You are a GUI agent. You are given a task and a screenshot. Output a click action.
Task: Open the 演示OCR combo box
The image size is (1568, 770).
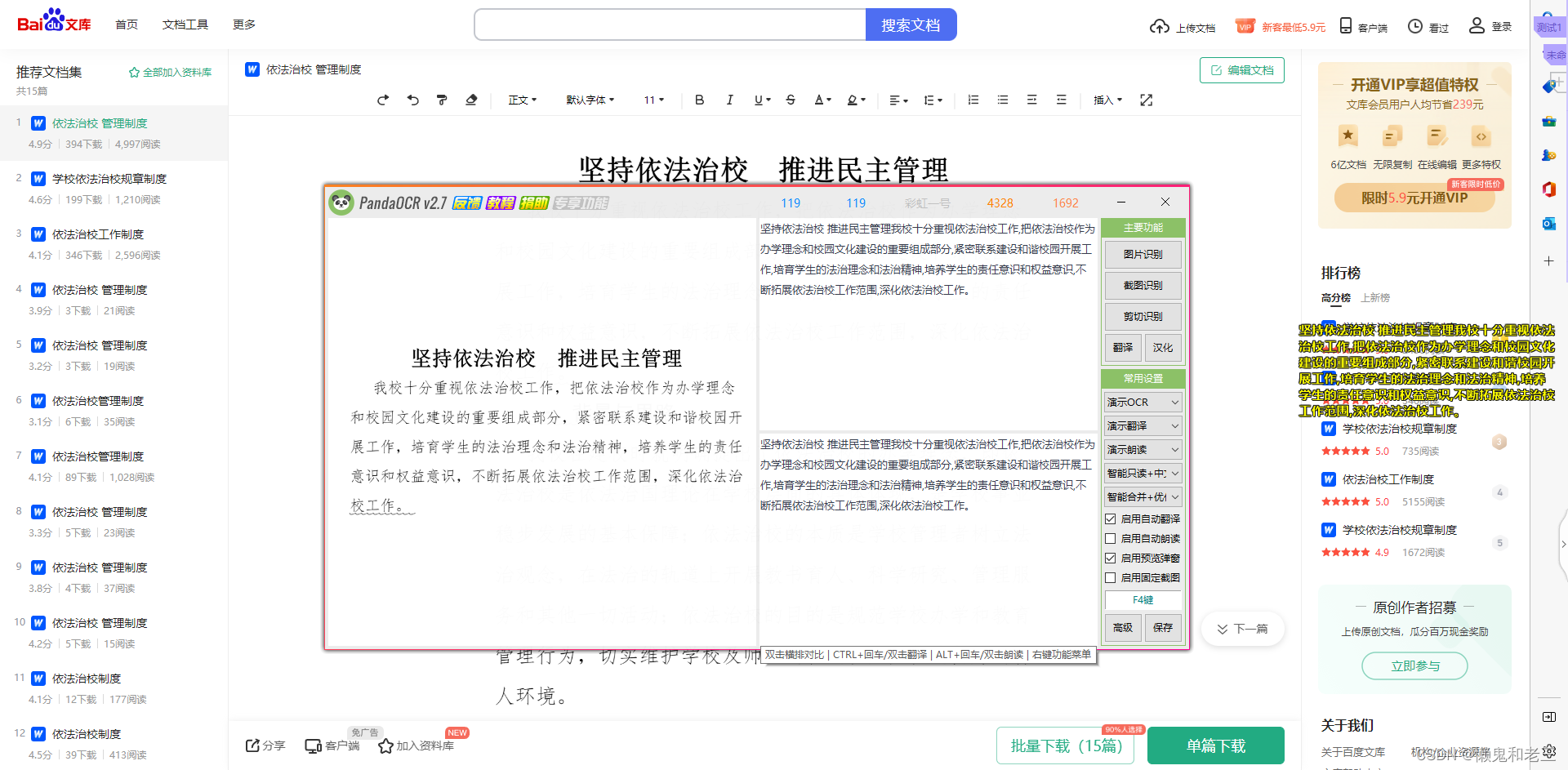[x=1143, y=402]
